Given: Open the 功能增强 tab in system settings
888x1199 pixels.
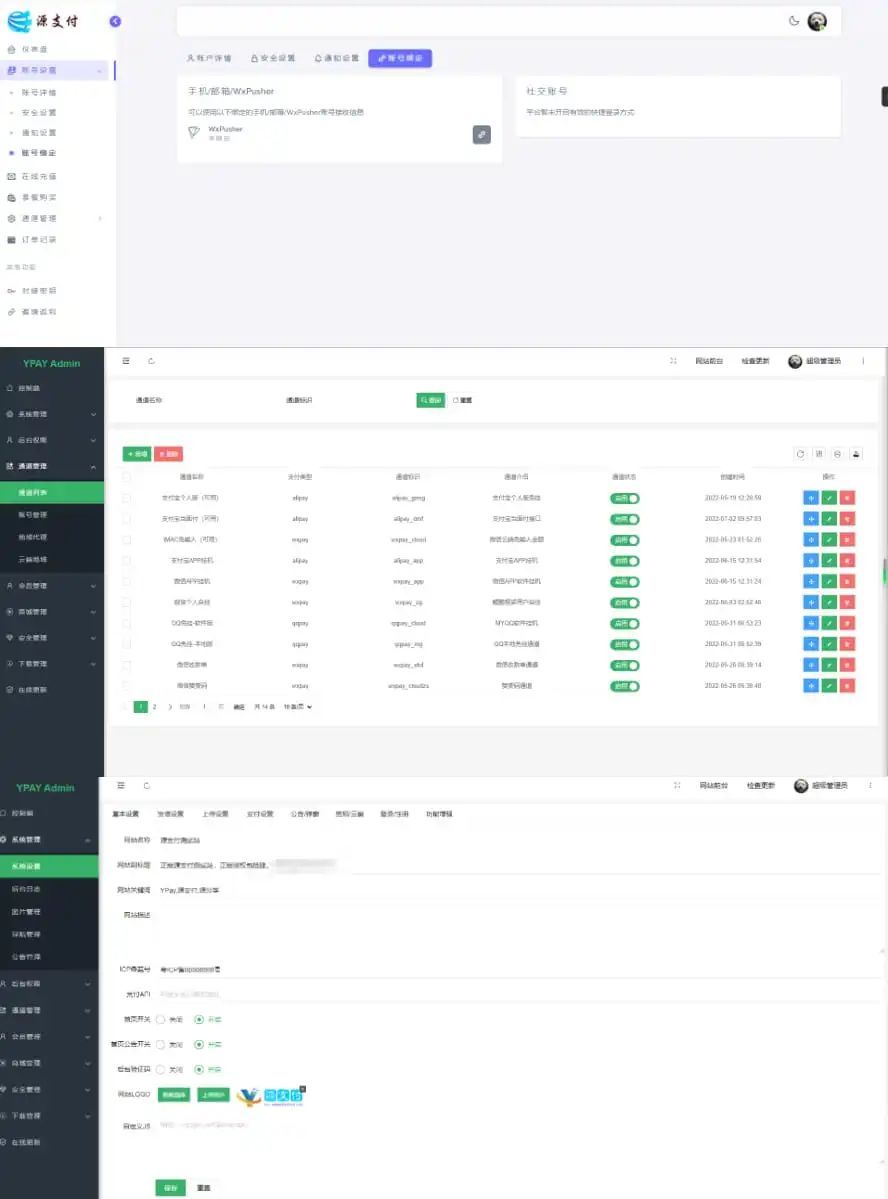Looking at the screenshot, I should [x=439, y=814].
